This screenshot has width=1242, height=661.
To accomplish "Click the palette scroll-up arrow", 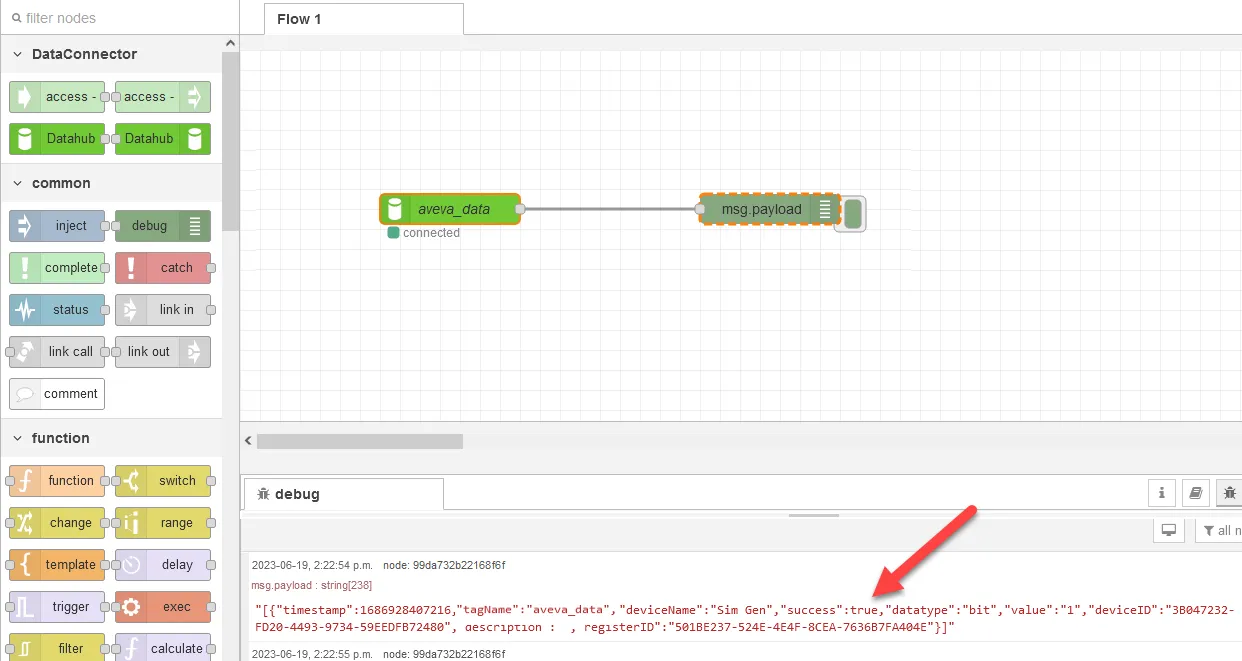I will pyautogui.click(x=230, y=44).
